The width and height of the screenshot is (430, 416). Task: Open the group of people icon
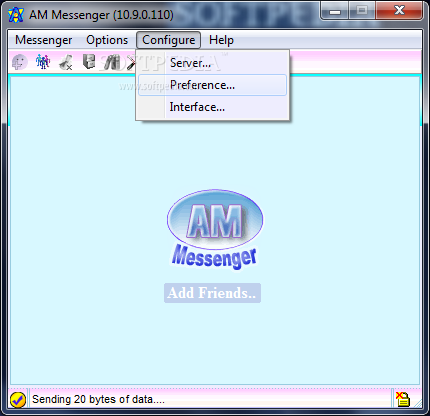coord(43,62)
